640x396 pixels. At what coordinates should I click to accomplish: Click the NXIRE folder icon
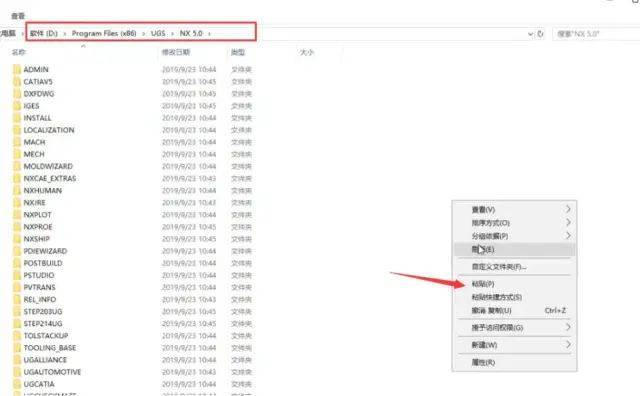pos(17,202)
